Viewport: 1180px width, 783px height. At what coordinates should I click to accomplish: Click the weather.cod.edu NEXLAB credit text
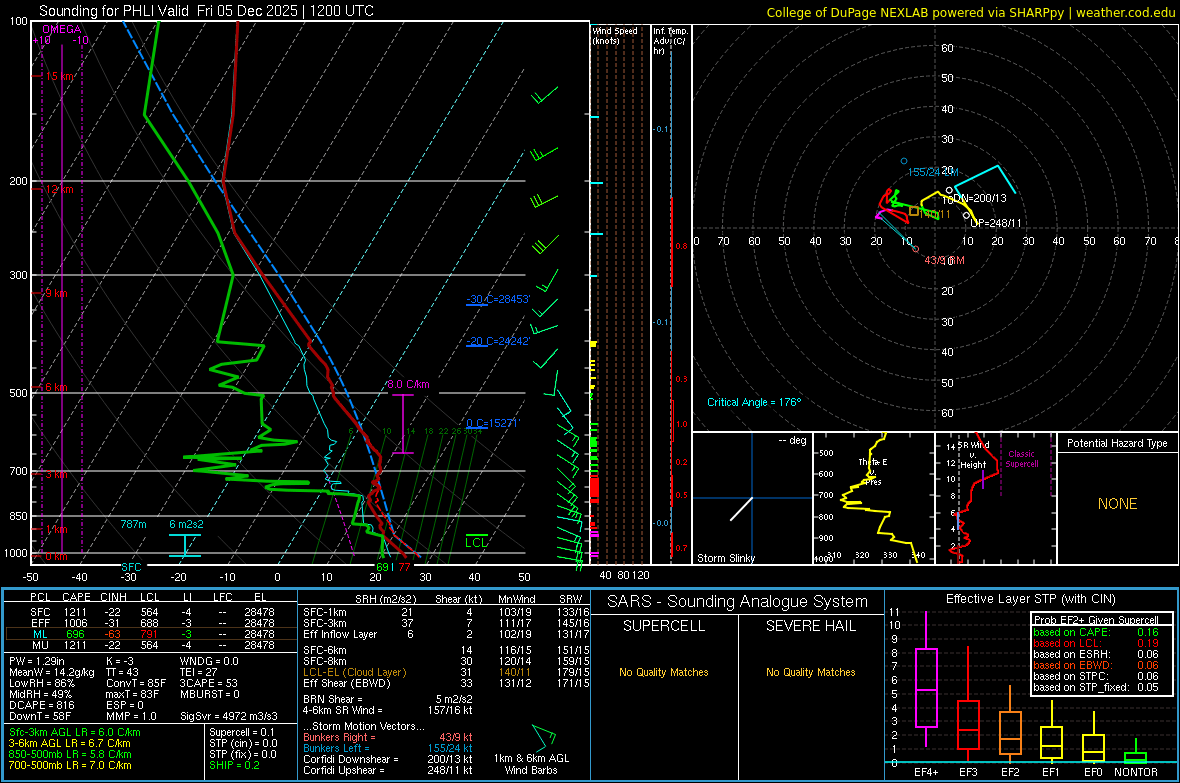[970, 12]
